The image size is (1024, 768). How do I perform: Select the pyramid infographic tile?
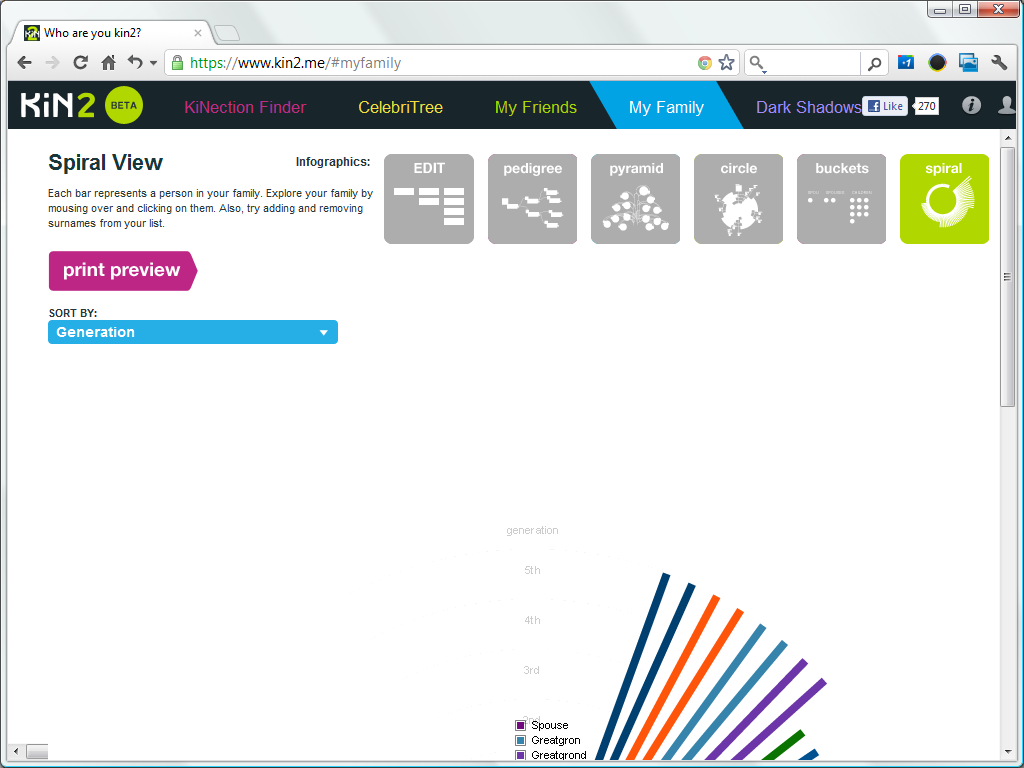pyautogui.click(x=635, y=199)
